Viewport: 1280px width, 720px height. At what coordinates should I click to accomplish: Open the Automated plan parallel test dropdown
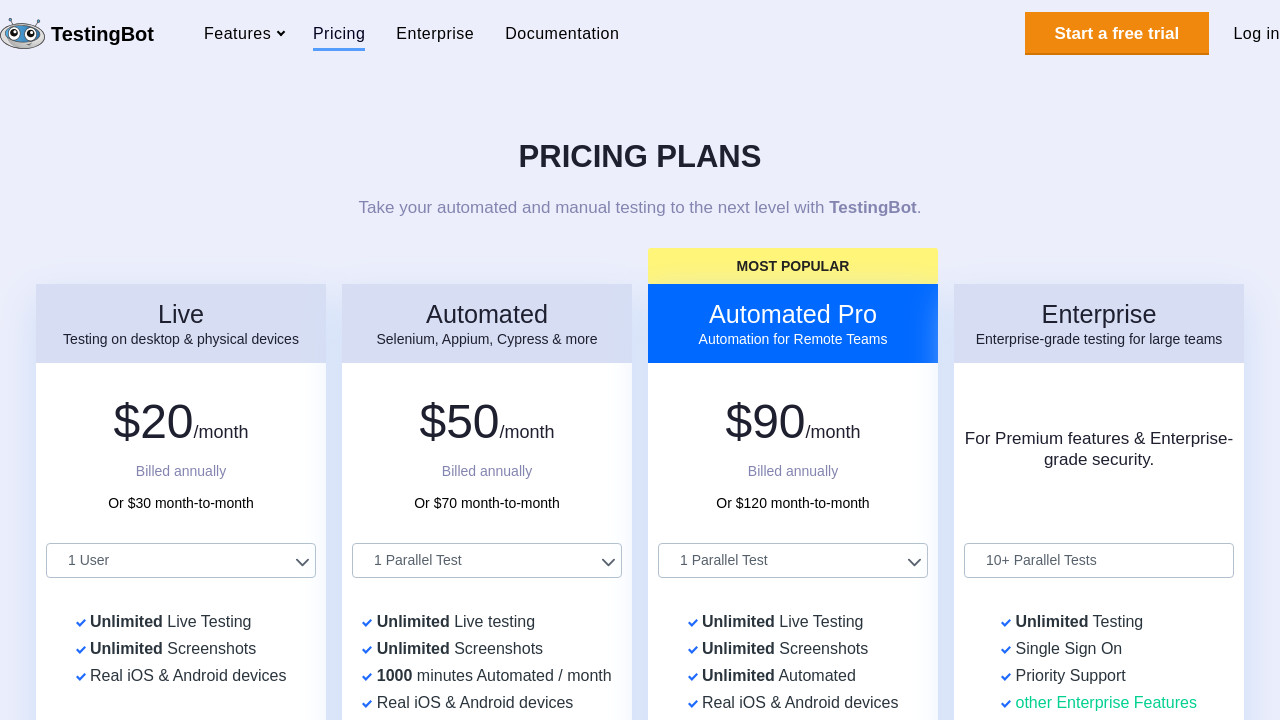[x=487, y=561]
